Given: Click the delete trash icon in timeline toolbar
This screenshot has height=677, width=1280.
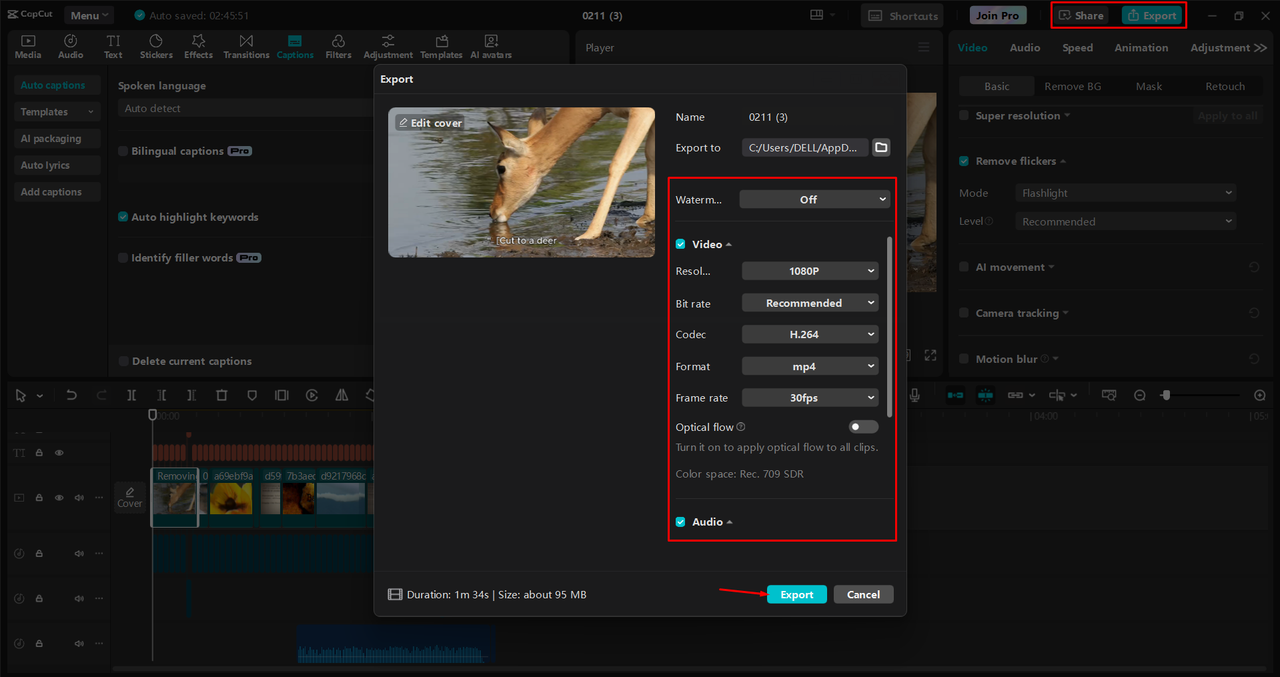Looking at the screenshot, I should tap(222, 396).
